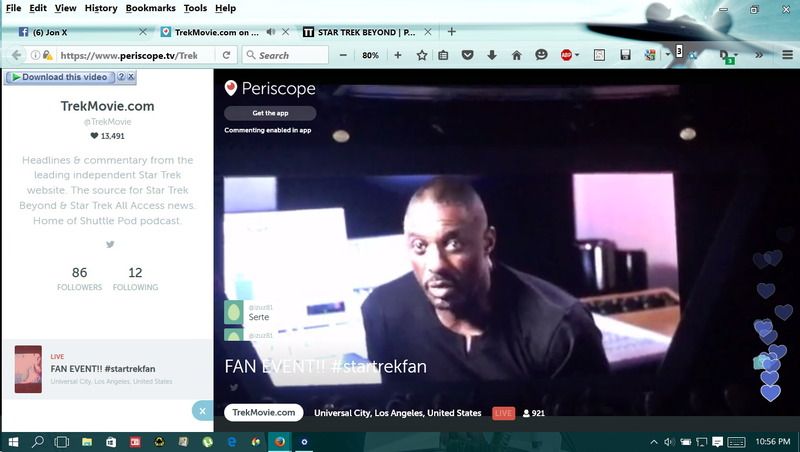Image resolution: width=800 pixels, height=452 pixels.
Task: Click Download this video button
Action: coord(60,77)
